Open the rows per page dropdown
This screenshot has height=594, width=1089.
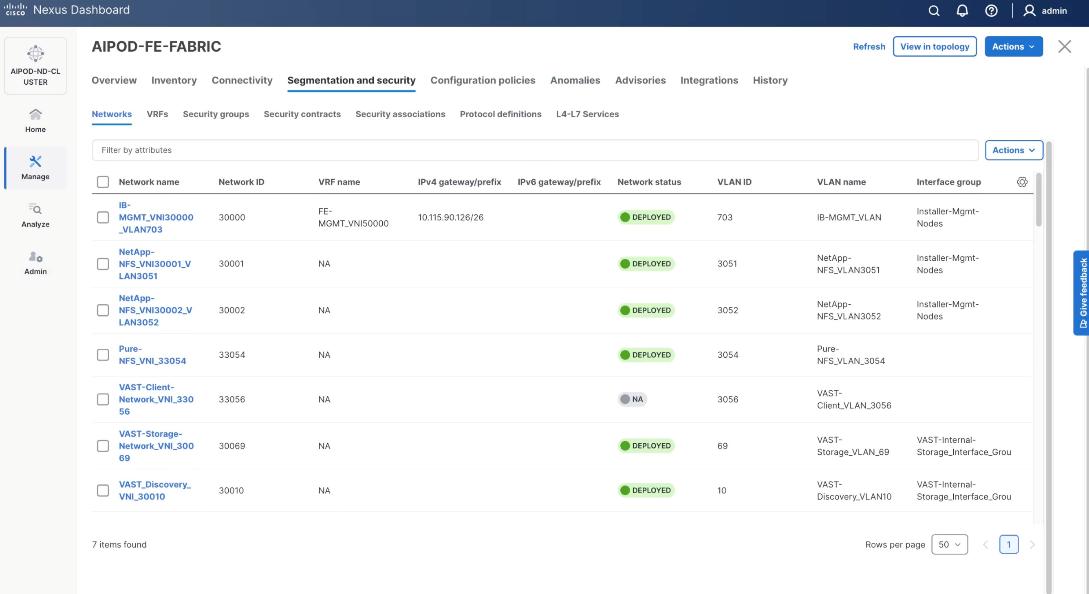coord(949,544)
